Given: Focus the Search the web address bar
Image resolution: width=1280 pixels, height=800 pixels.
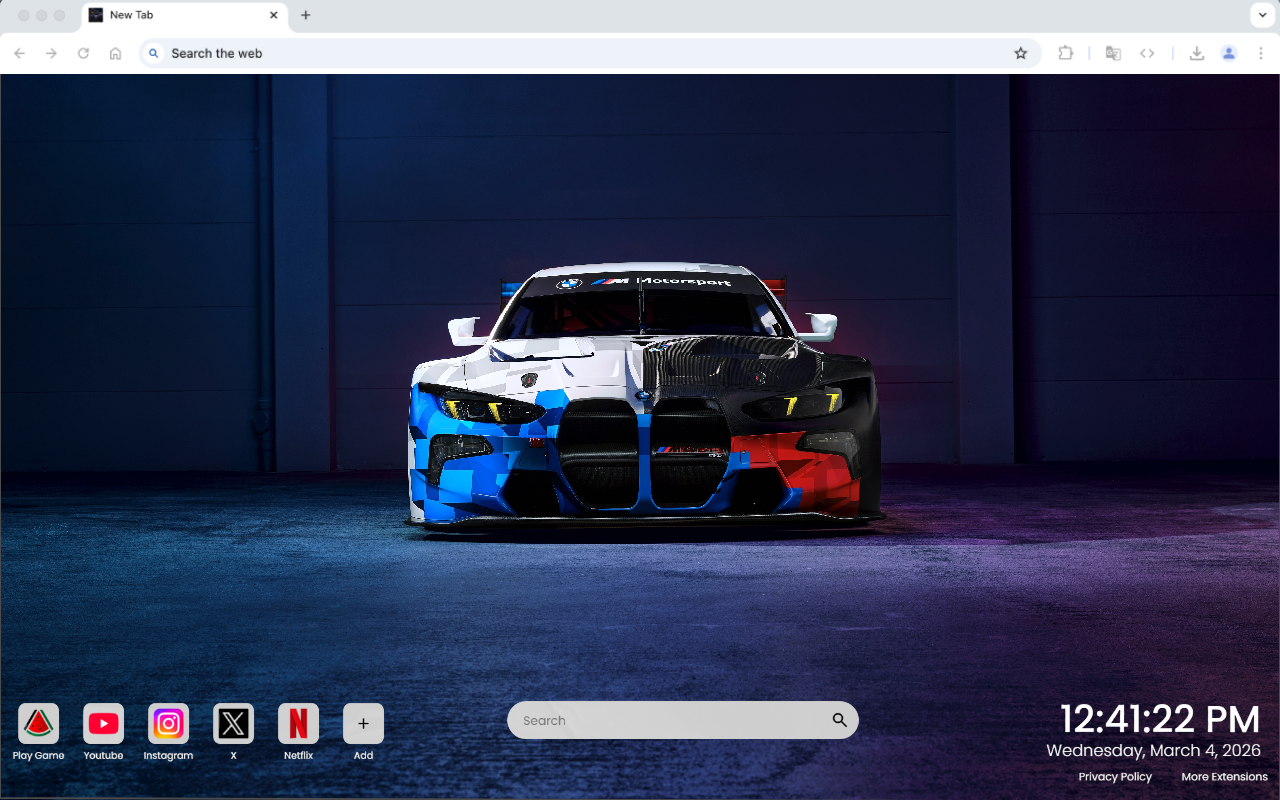Looking at the screenshot, I should tap(590, 53).
